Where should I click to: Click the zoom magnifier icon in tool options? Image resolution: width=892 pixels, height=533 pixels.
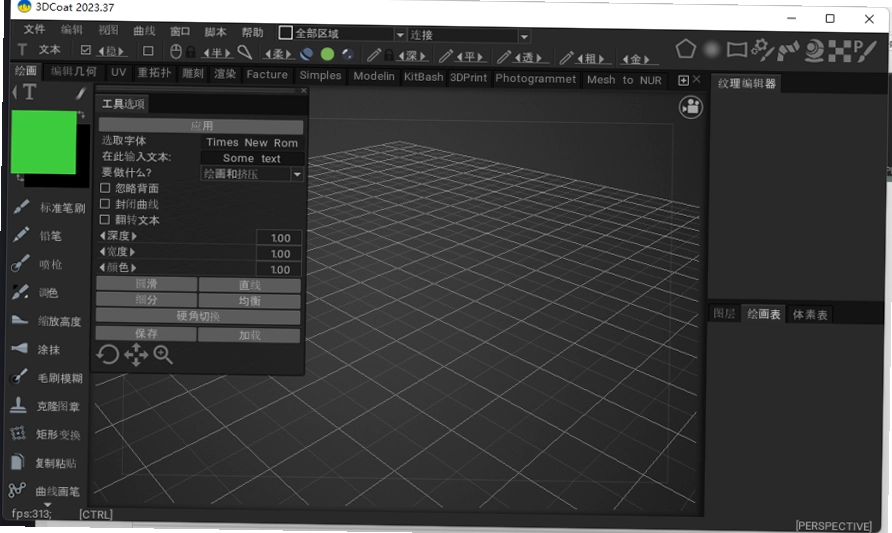tap(163, 355)
